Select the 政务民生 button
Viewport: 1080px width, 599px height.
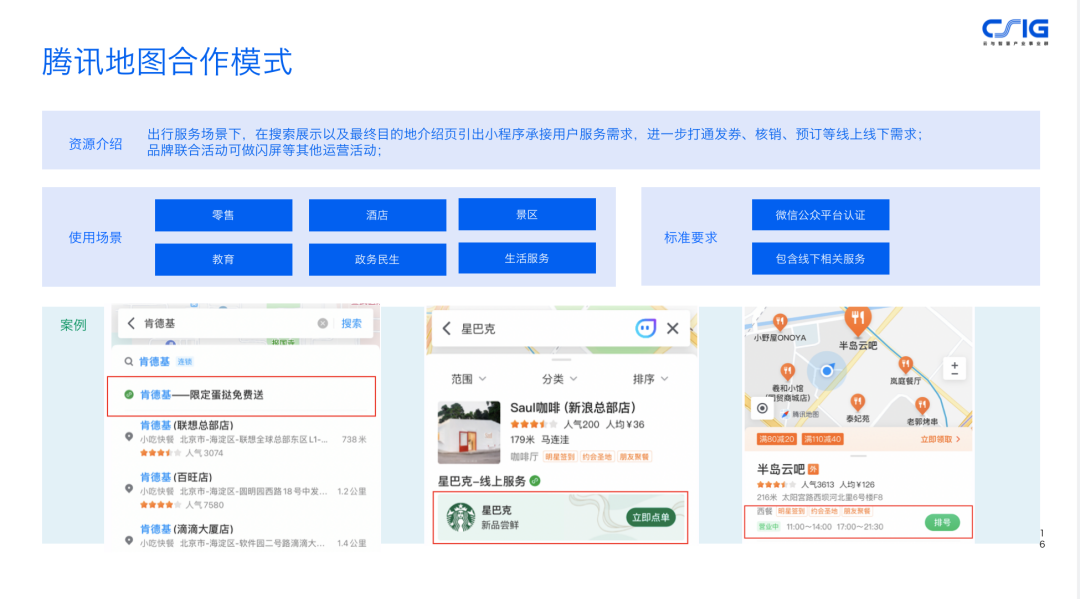377,259
